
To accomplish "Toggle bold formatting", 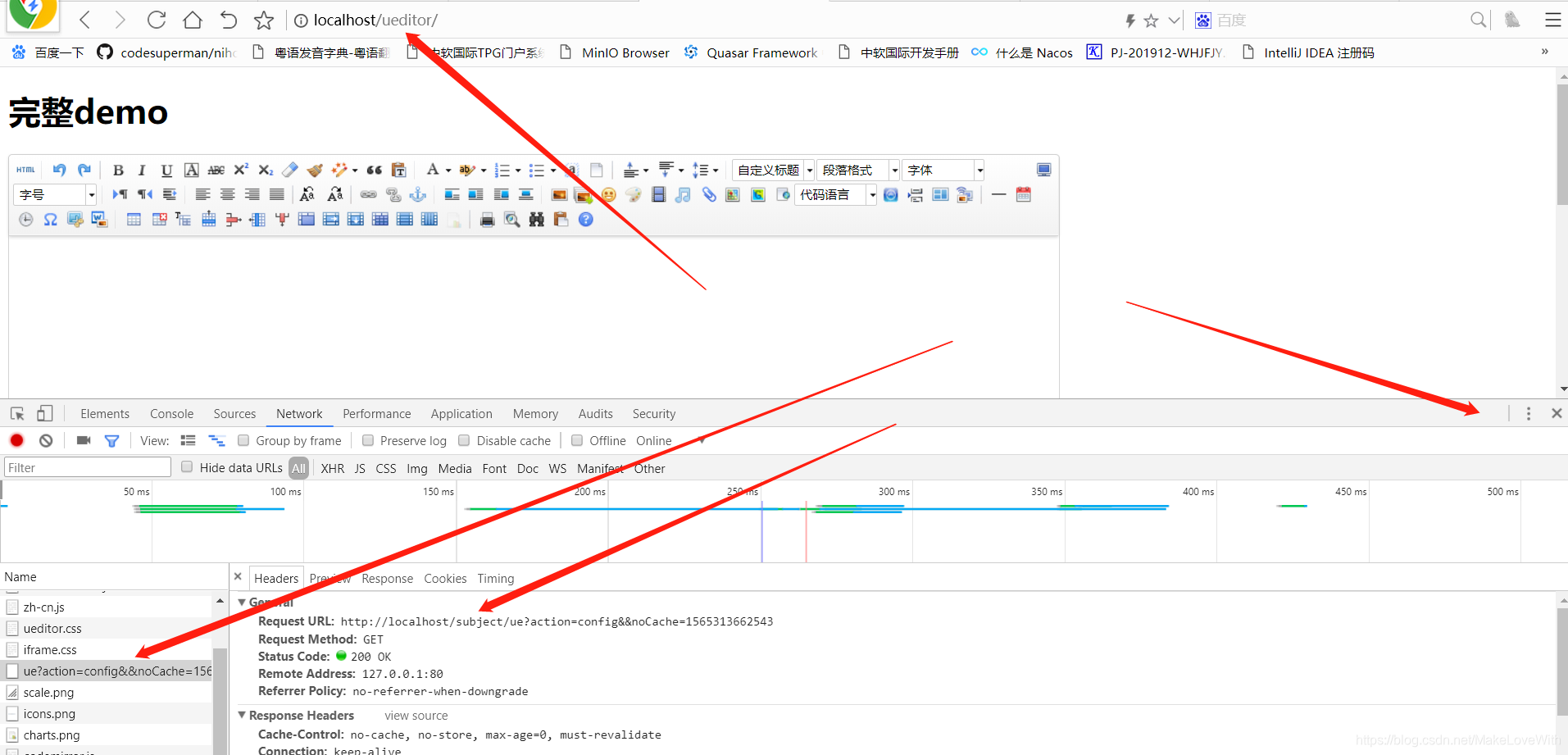I will pyautogui.click(x=118, y=170).
